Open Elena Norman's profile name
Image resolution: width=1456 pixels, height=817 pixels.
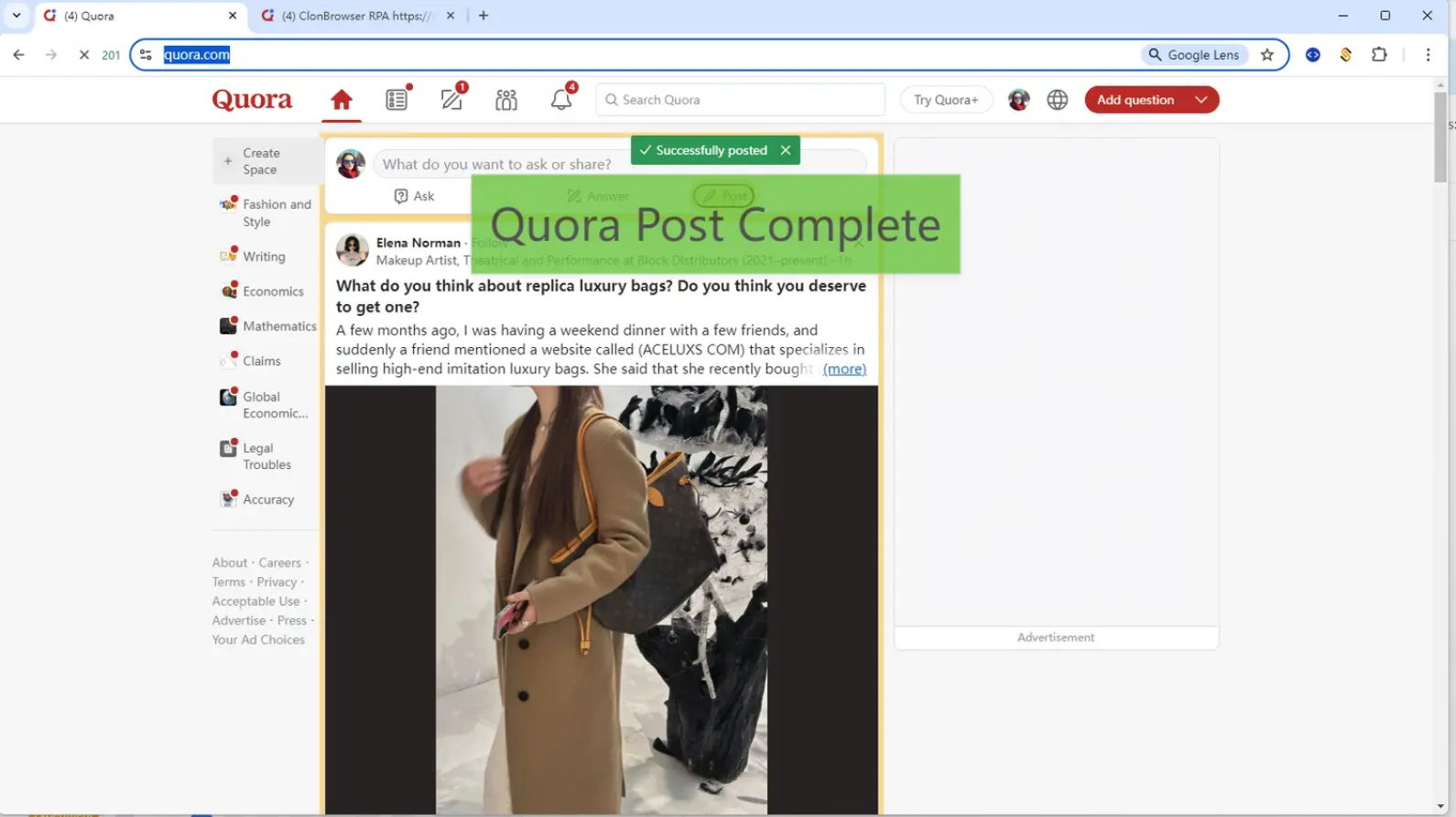click(x=418, y=243)
